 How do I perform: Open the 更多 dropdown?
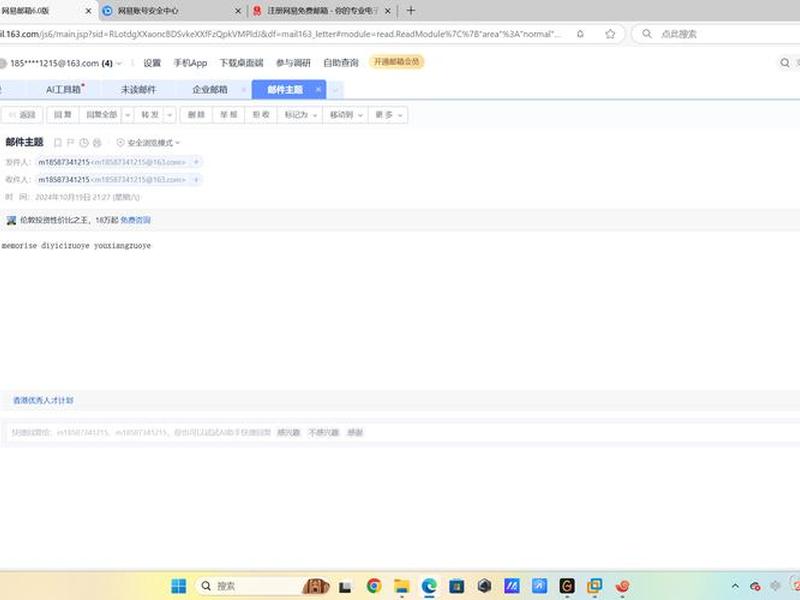click(388, 115)
